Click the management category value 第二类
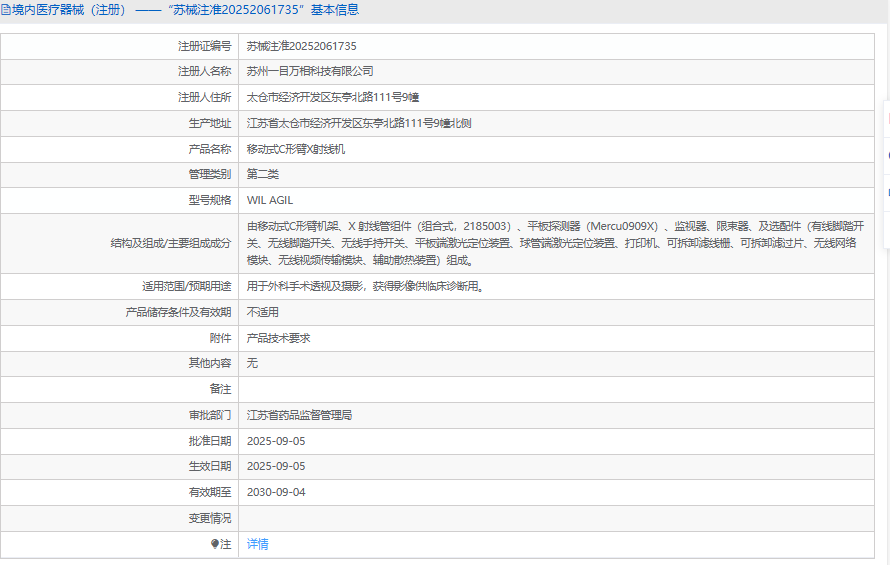The height and width of the screenshot is (565, 890). coord(263,174)
